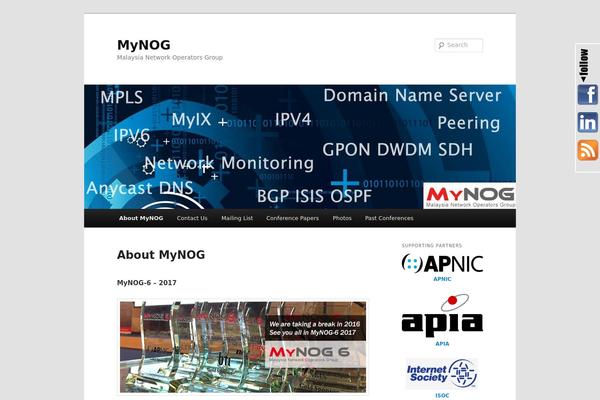Follow the APIA text link
600x400 pixels.
click(442, 344)
